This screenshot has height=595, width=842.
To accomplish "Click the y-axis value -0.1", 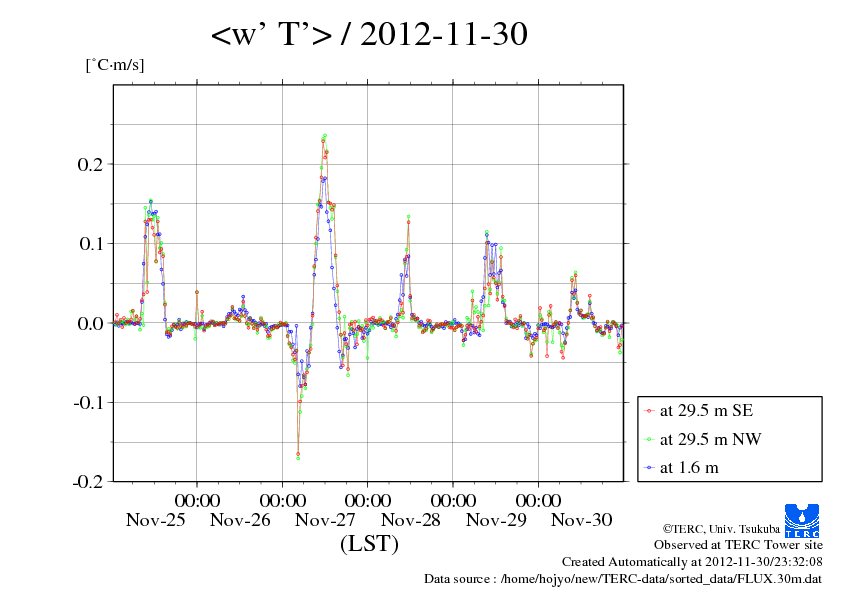I will pyautogui.click(x=88, y=402).
